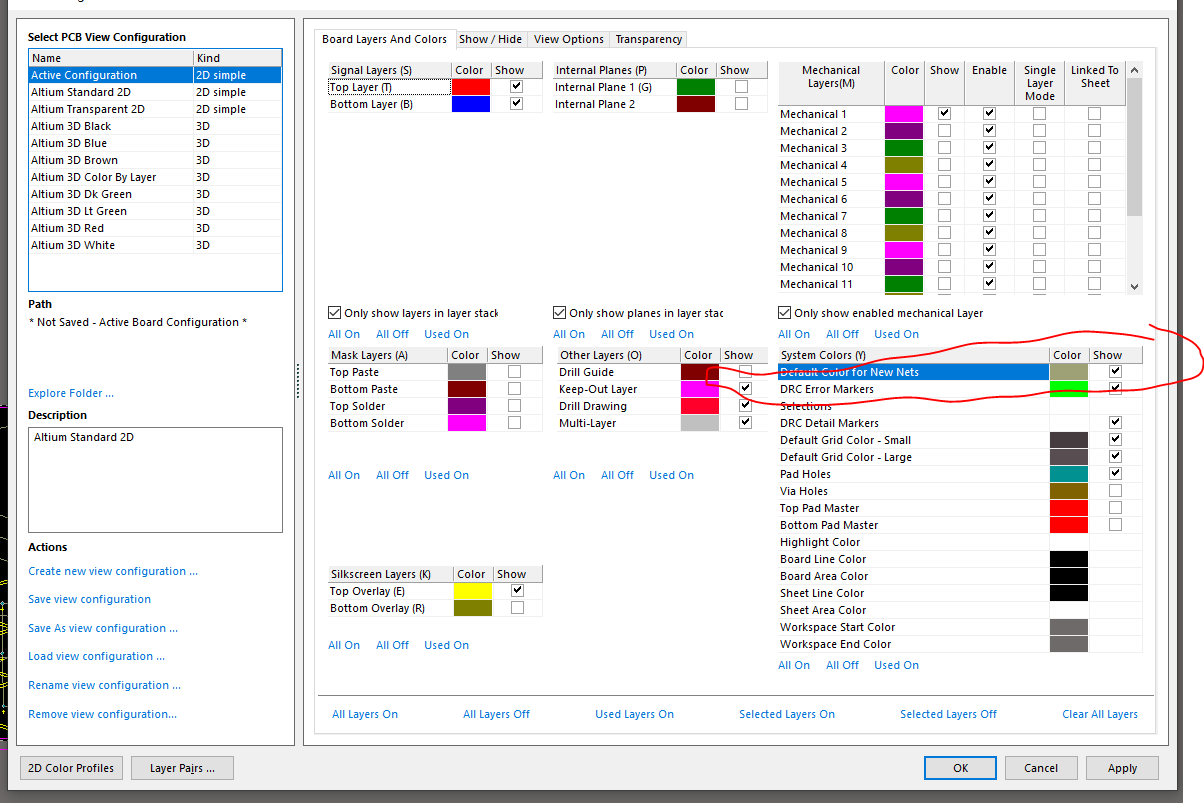Open the Show / Hide tab

point(490,39)
